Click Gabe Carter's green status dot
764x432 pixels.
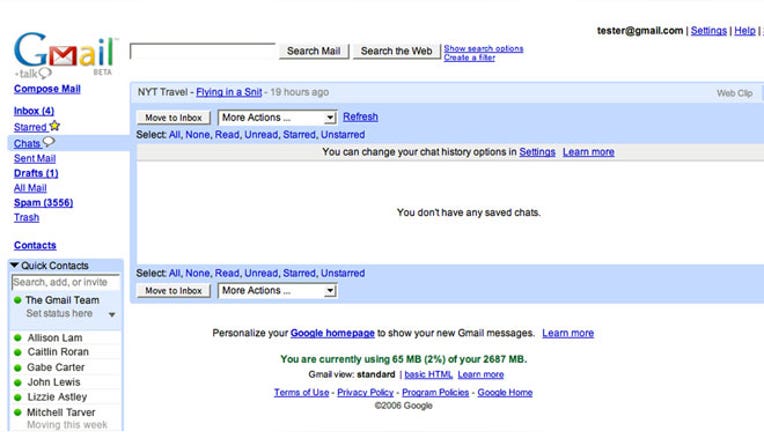click(x=18, y=368)
